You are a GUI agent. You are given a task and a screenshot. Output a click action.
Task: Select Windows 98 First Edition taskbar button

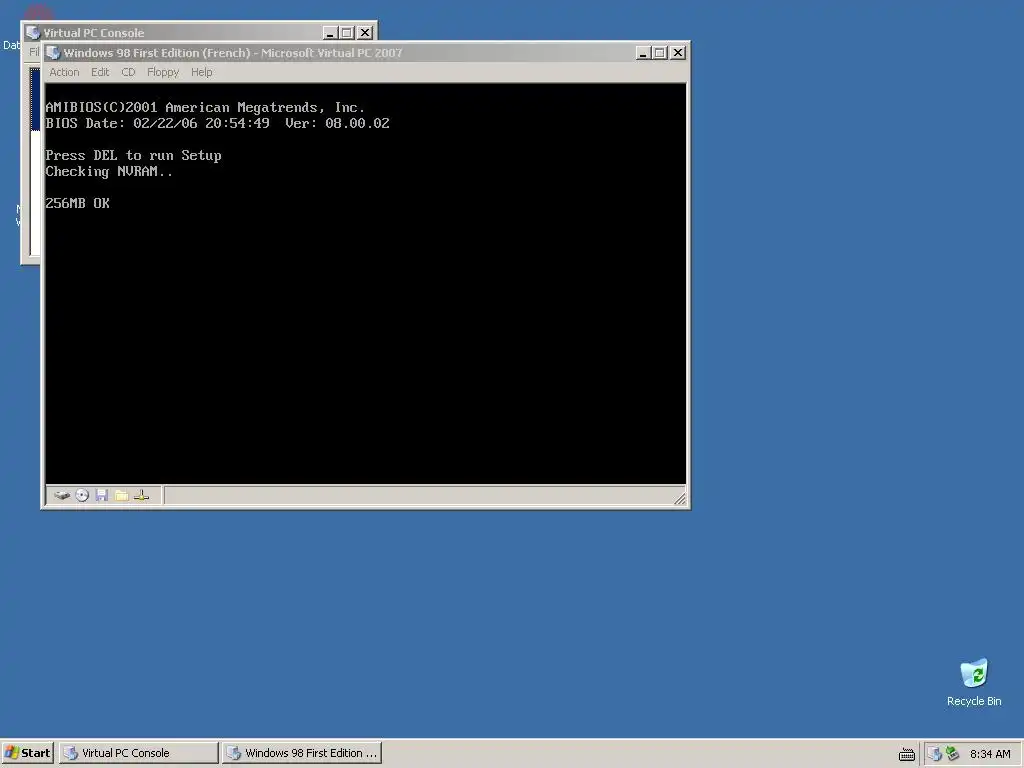tap(302, 753)
